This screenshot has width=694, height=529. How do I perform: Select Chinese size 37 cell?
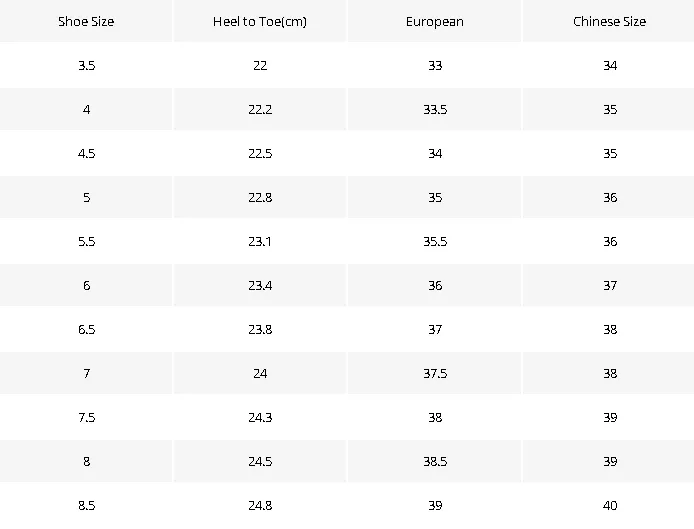pos(609,285)
